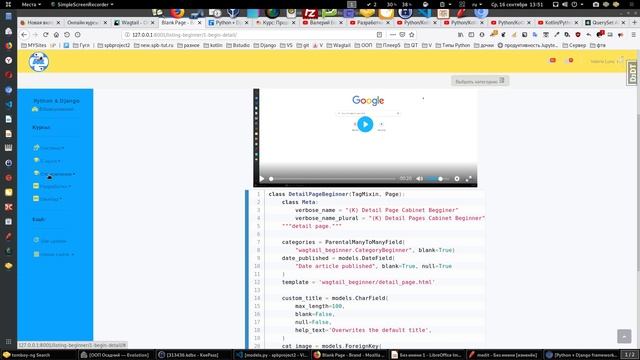Click the date and time in top panel
Image resolution: width=640 pixels, height=360 pixels.
(517, 4)
